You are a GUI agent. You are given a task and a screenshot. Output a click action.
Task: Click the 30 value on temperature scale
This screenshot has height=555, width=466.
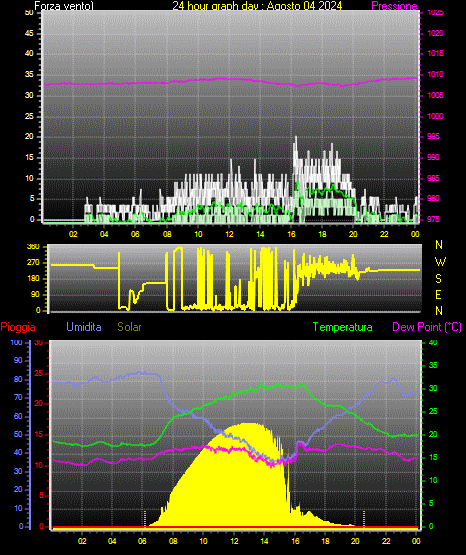click(433, 388)
